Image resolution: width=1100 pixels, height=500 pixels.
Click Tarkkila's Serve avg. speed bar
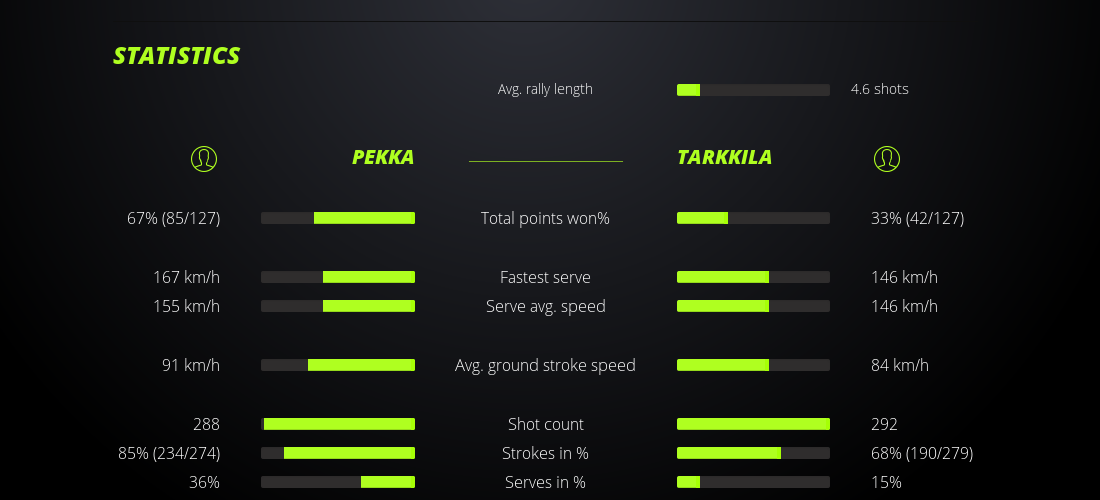pyautogui.click(x=753, y=306)
